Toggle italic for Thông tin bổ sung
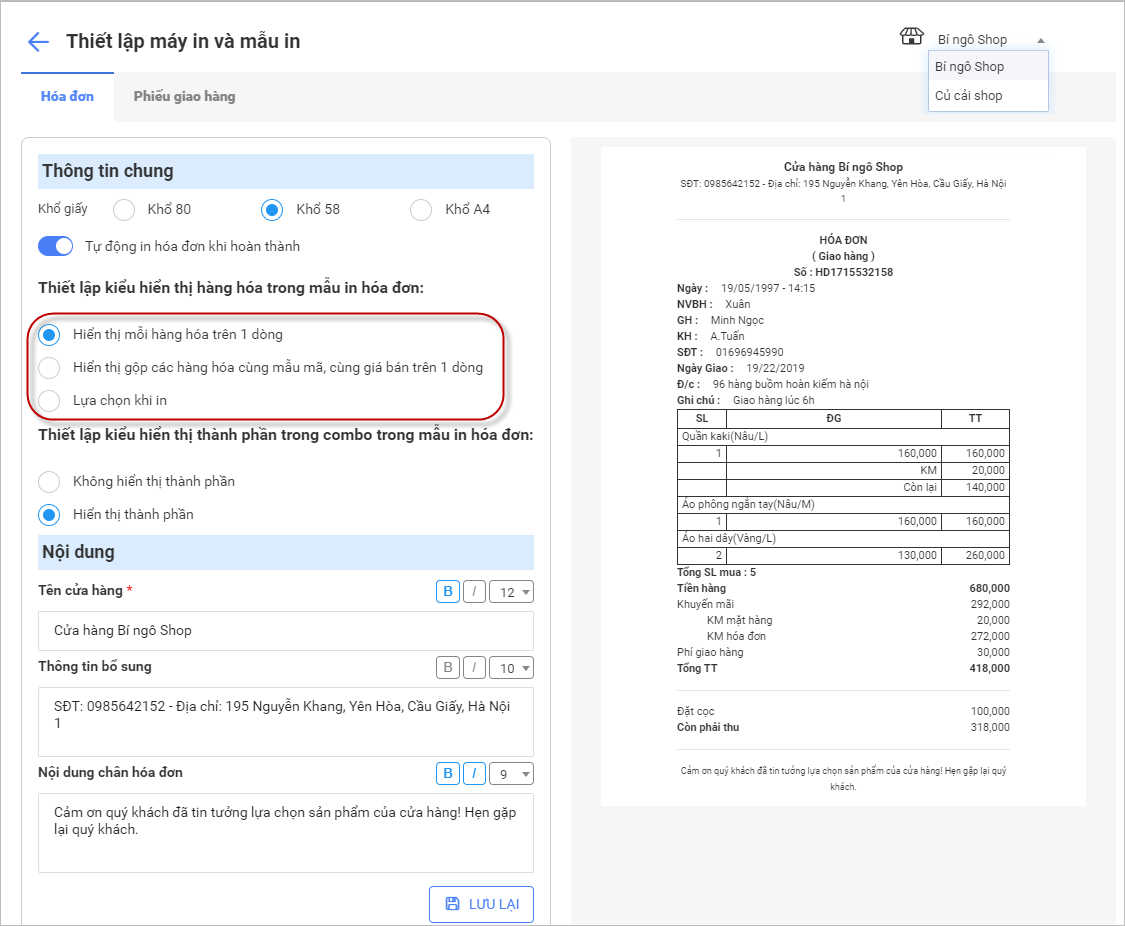 click(474, 668)
